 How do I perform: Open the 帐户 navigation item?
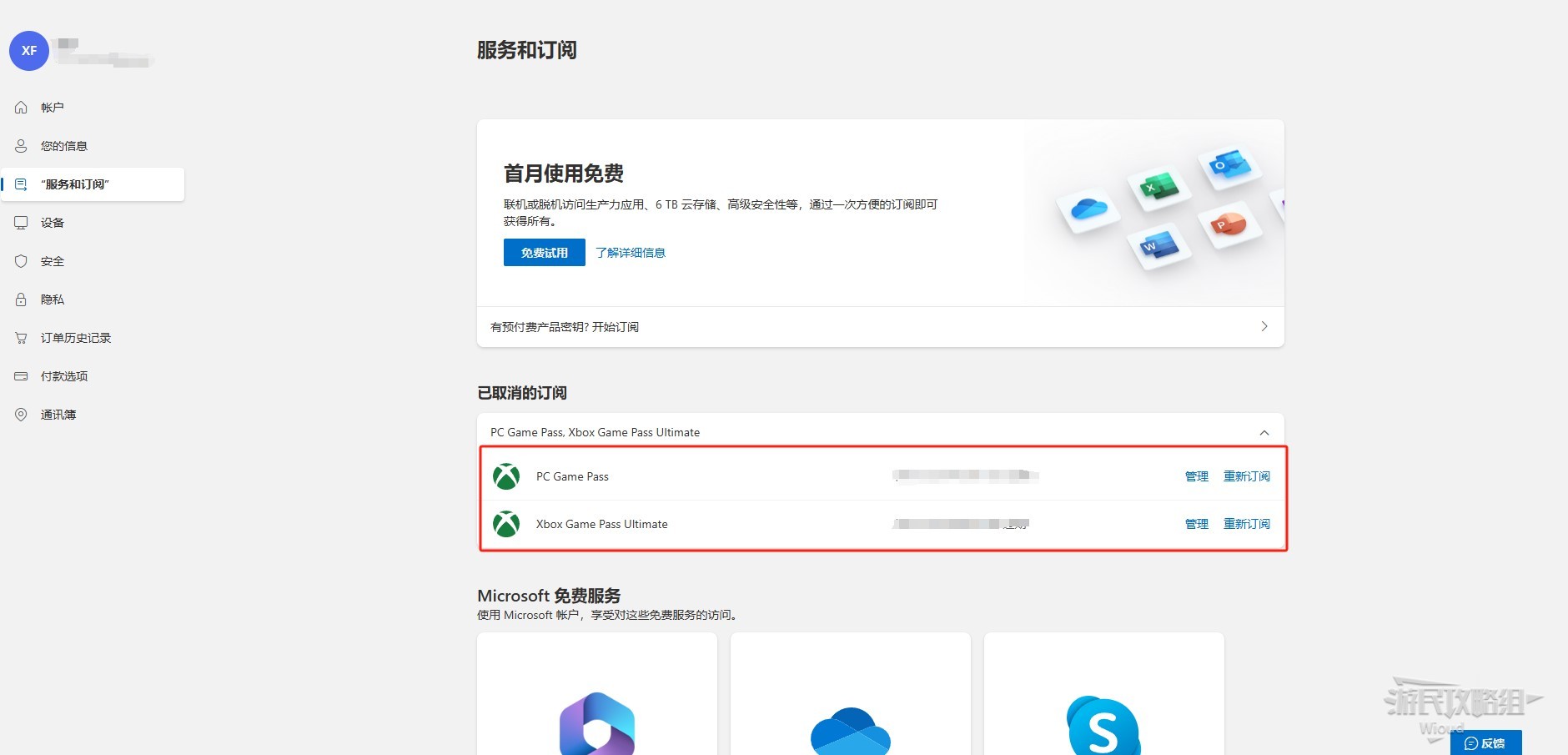coord(93,108)
